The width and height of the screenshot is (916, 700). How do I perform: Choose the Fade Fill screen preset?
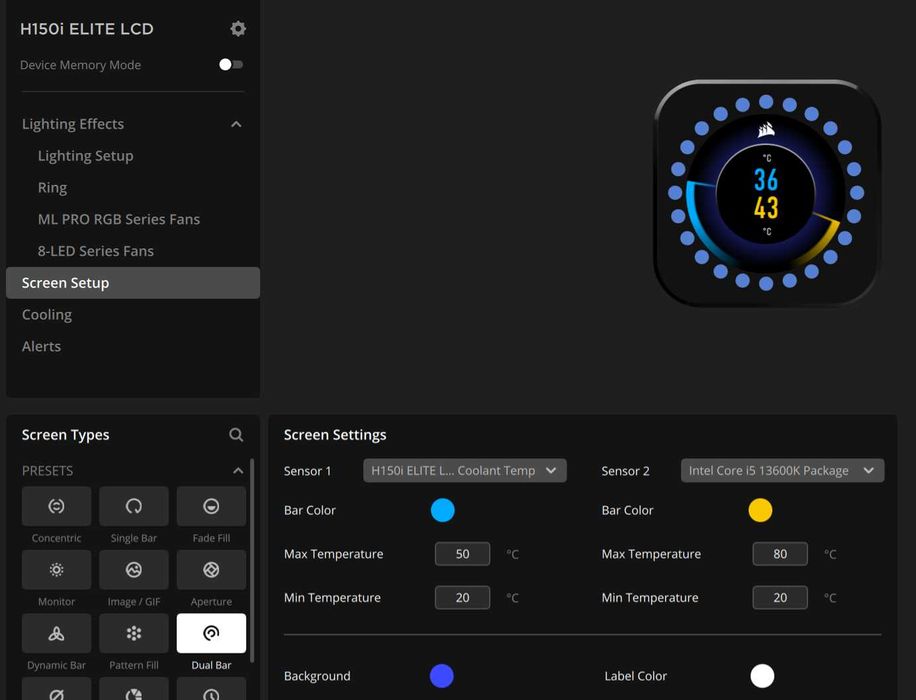click(211, 506)
